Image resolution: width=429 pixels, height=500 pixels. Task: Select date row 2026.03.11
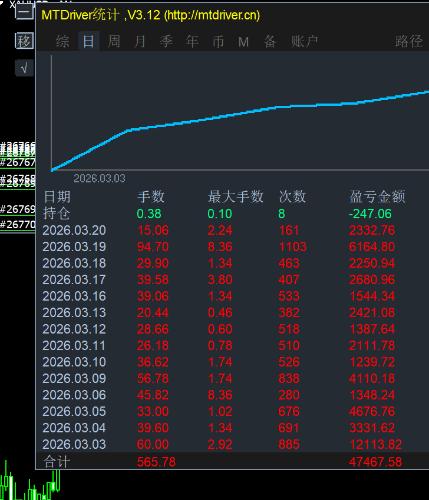point(74,346)
